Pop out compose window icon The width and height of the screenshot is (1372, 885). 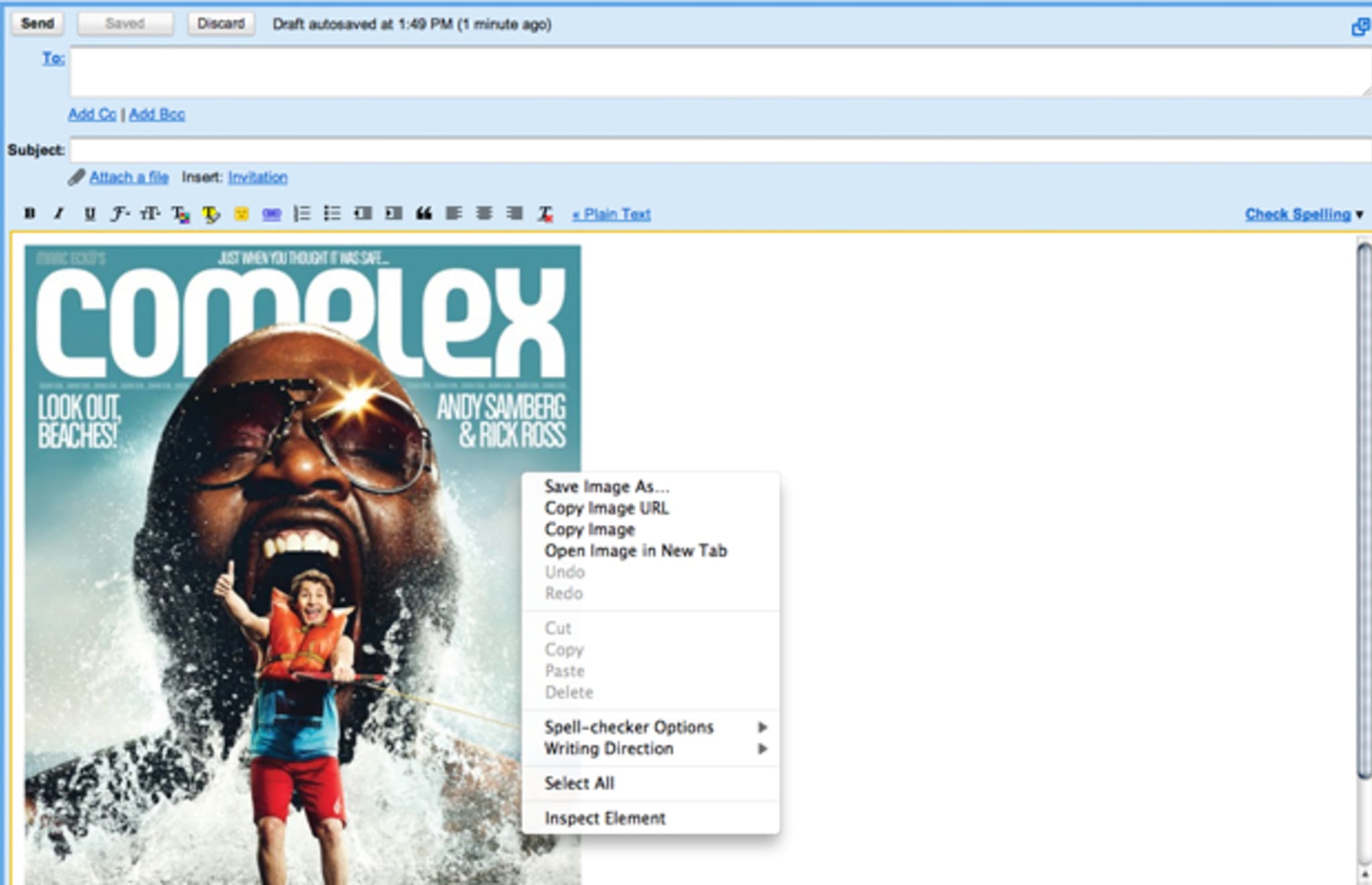pos(1359,27)
